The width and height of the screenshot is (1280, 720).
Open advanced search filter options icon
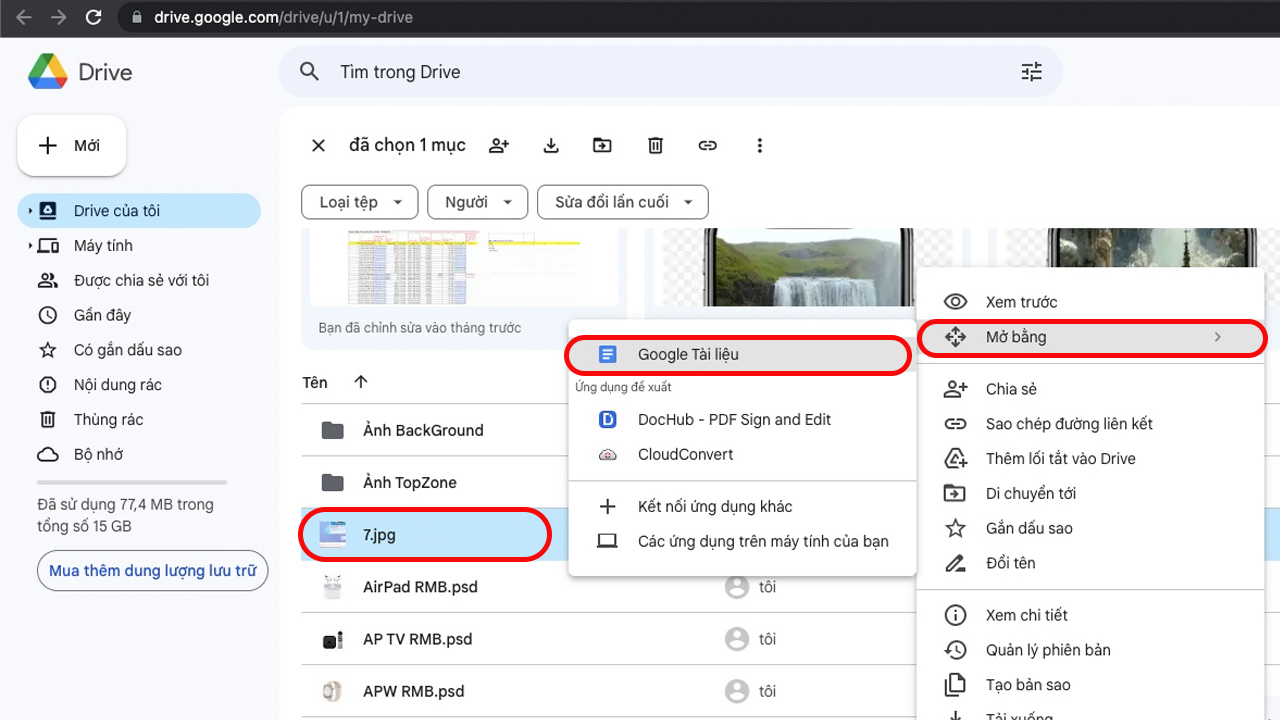1031,72
